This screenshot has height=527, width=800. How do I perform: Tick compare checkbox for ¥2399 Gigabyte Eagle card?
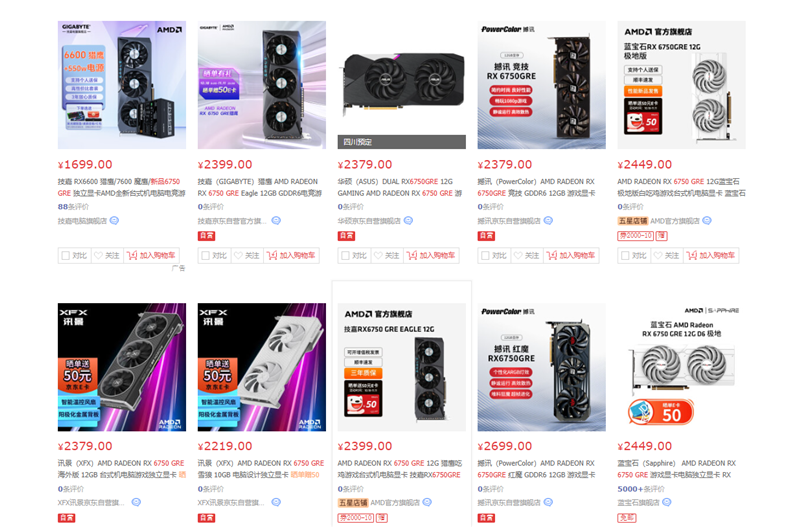(x=205, y=256)
